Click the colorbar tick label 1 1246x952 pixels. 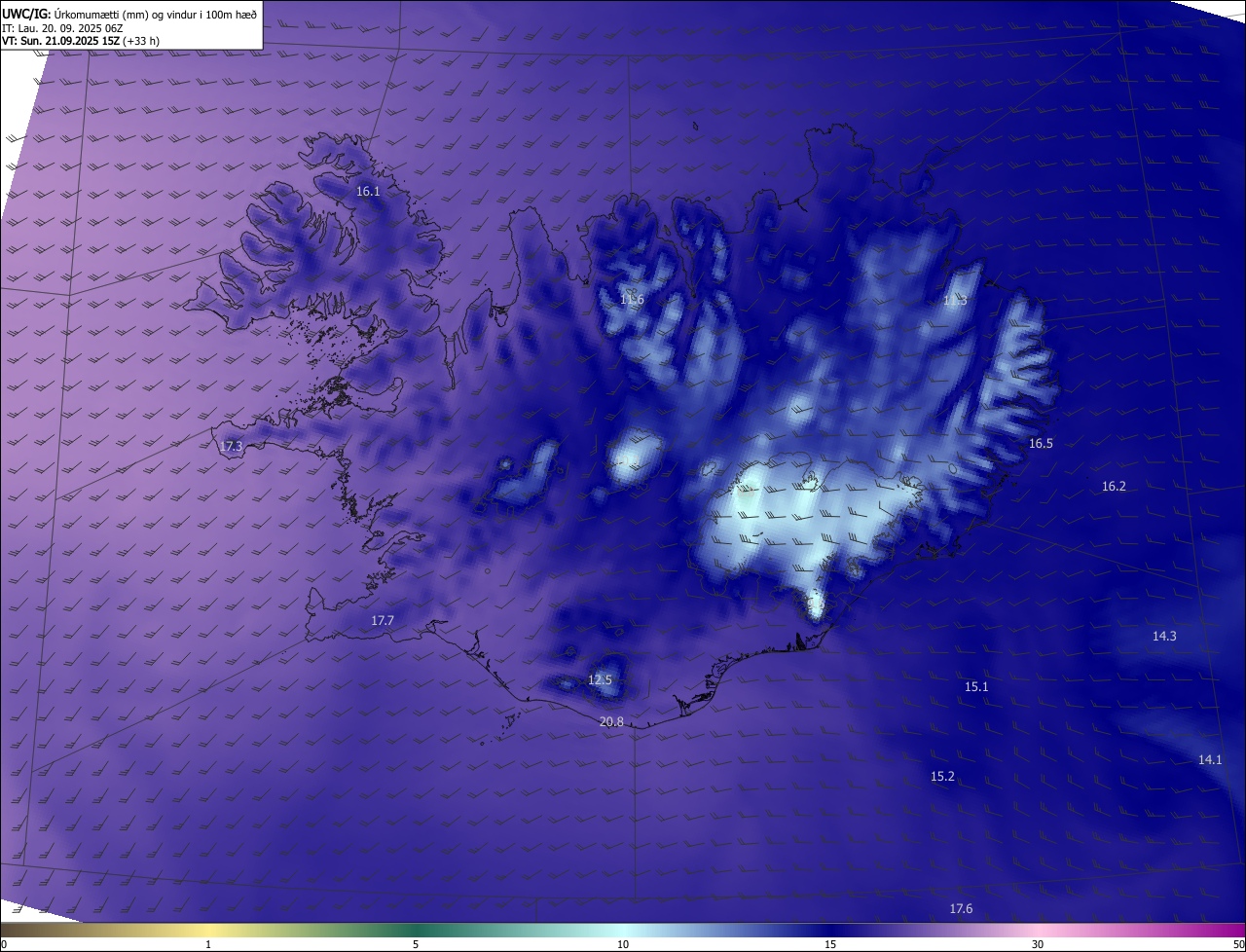pos(208,944)
